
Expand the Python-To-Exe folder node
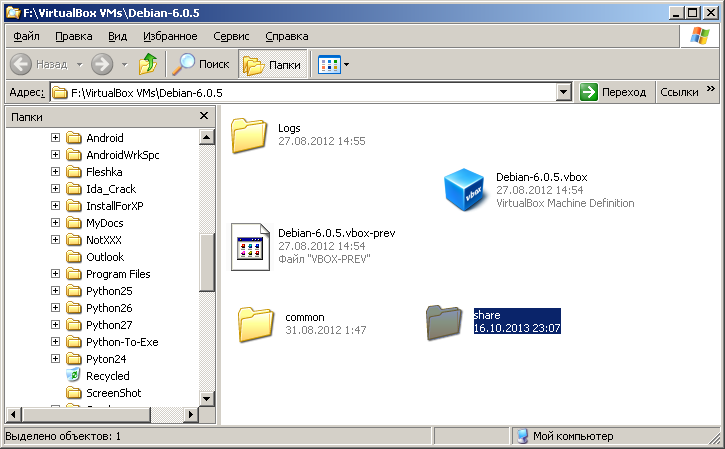coord(55,342)
